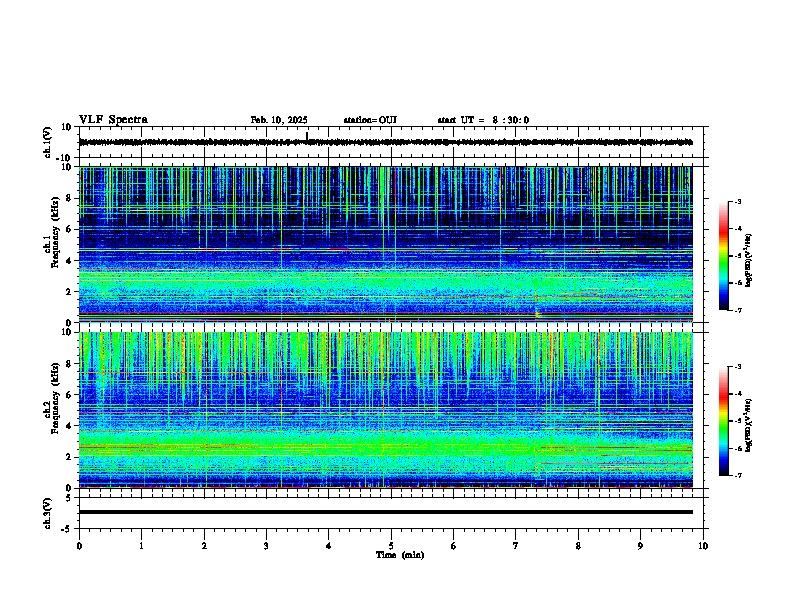792x612 pixels.
Task: Click time axis tick label "2"
Action: (x=204, y=546)
